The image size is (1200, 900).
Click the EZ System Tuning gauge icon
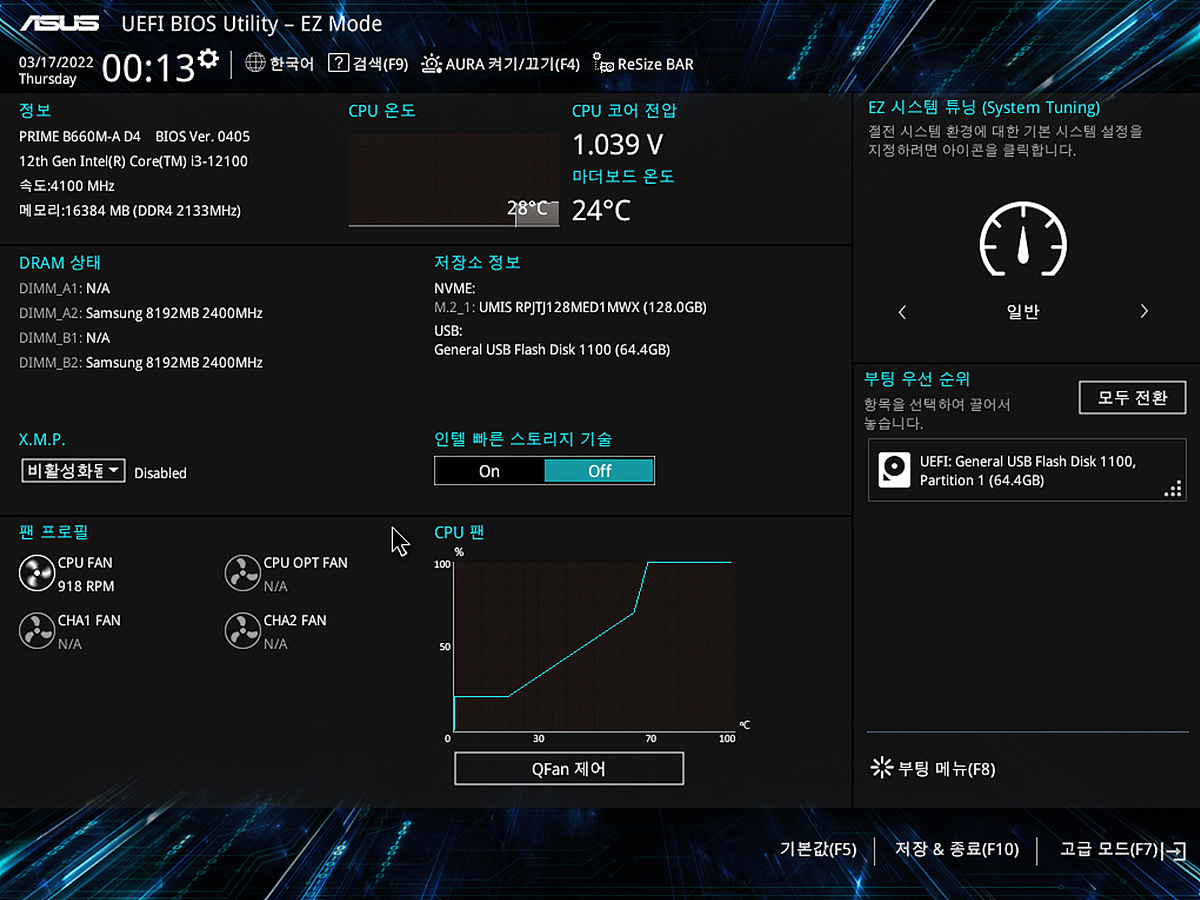[1023, 240]
